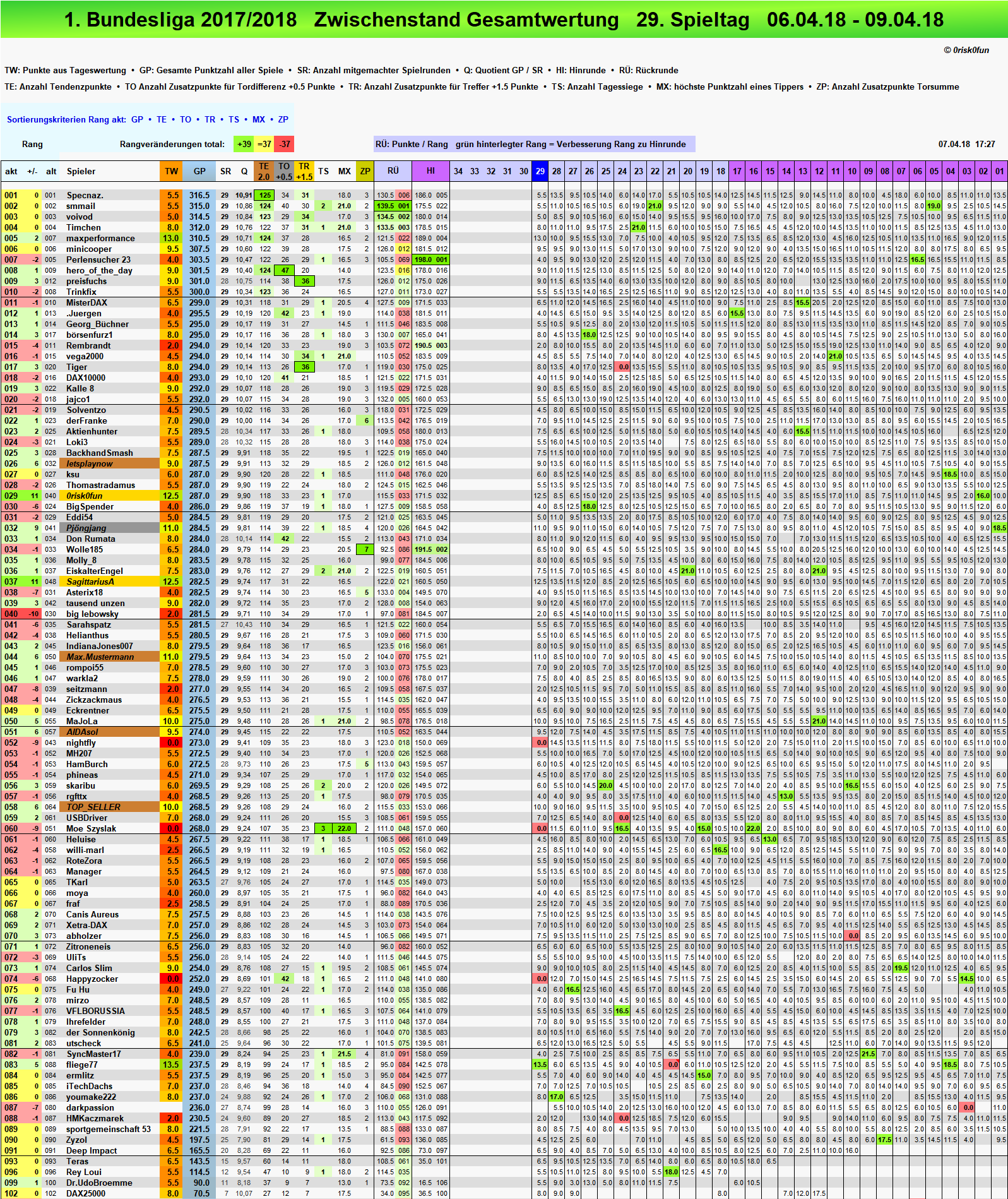Select player name hero_of_the_day
The width and height of the screenshot is (1008, 1199).
click(99, 270)
